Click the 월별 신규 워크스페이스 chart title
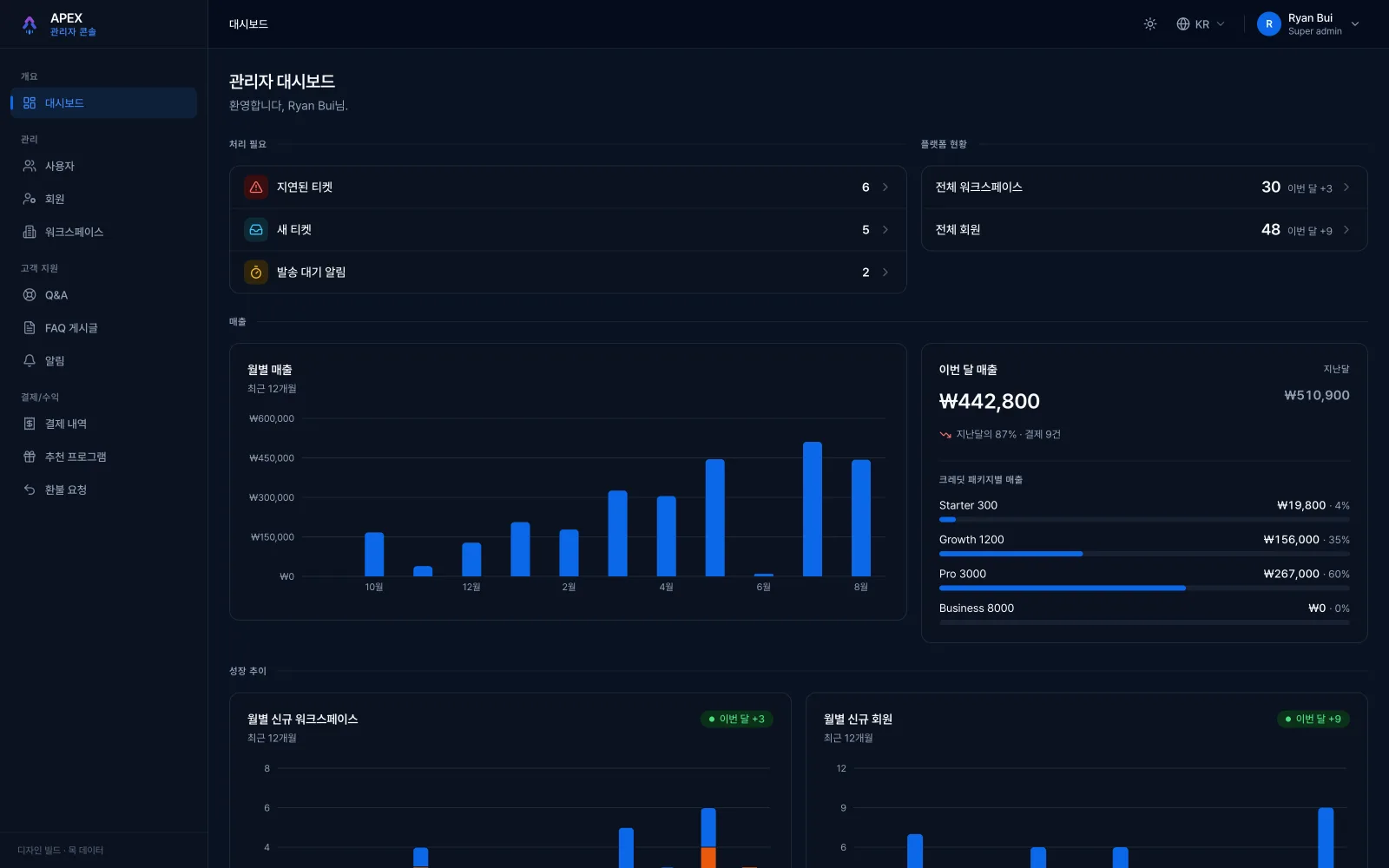1389x868 pixels. coord(303,720)
